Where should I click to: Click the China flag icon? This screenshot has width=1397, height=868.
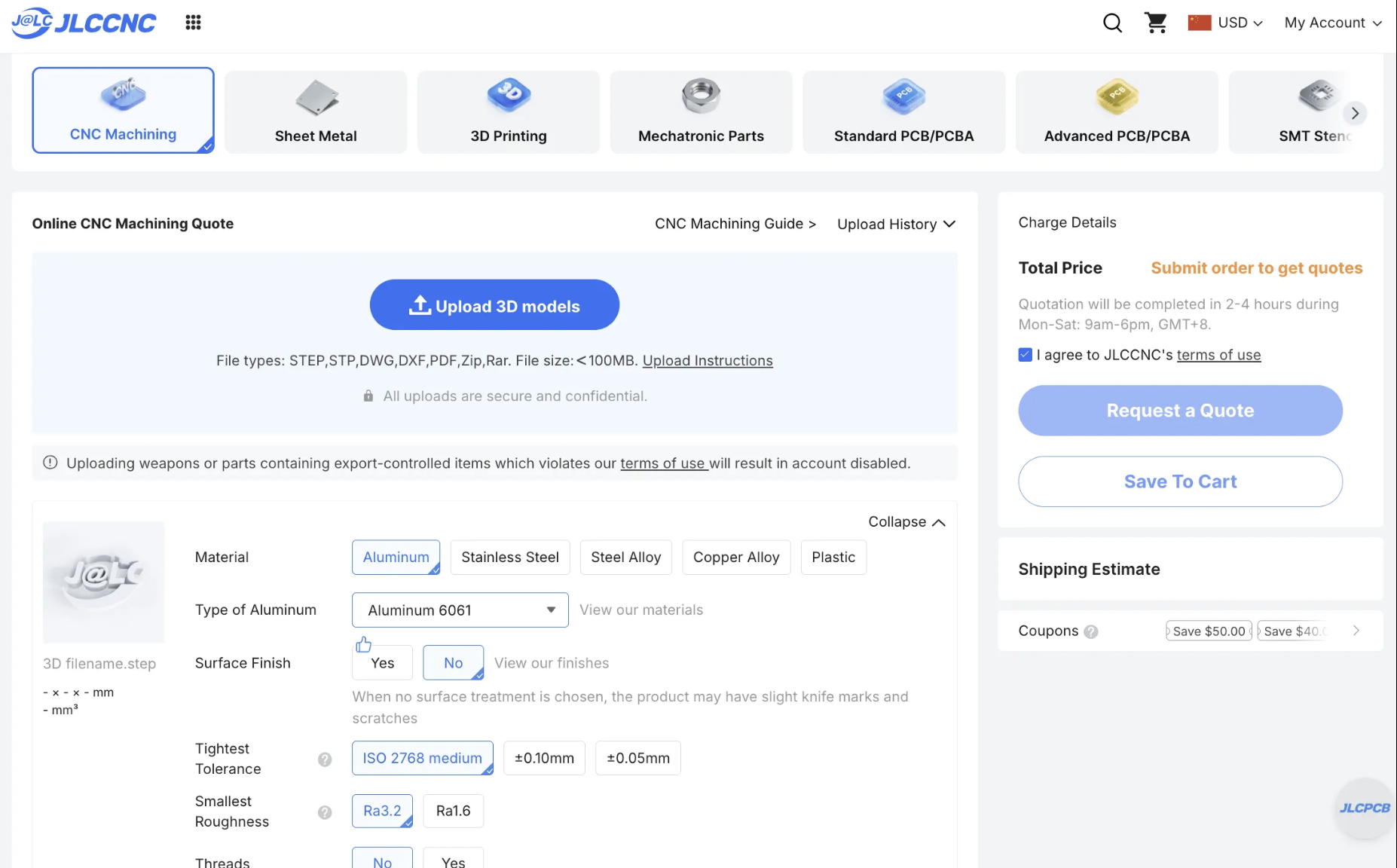pos(1199,23)
